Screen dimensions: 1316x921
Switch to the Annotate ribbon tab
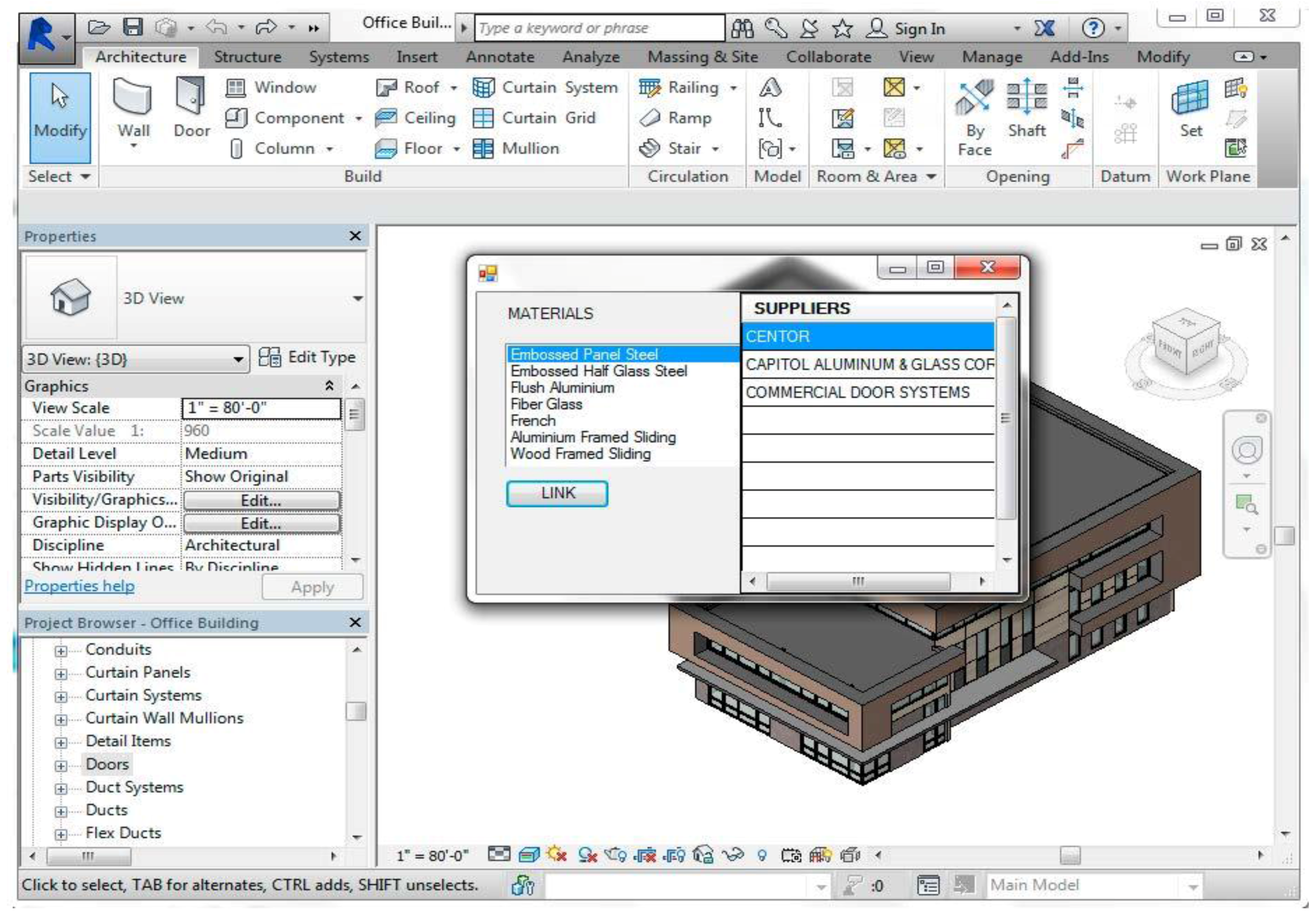[x=500, y=57]
